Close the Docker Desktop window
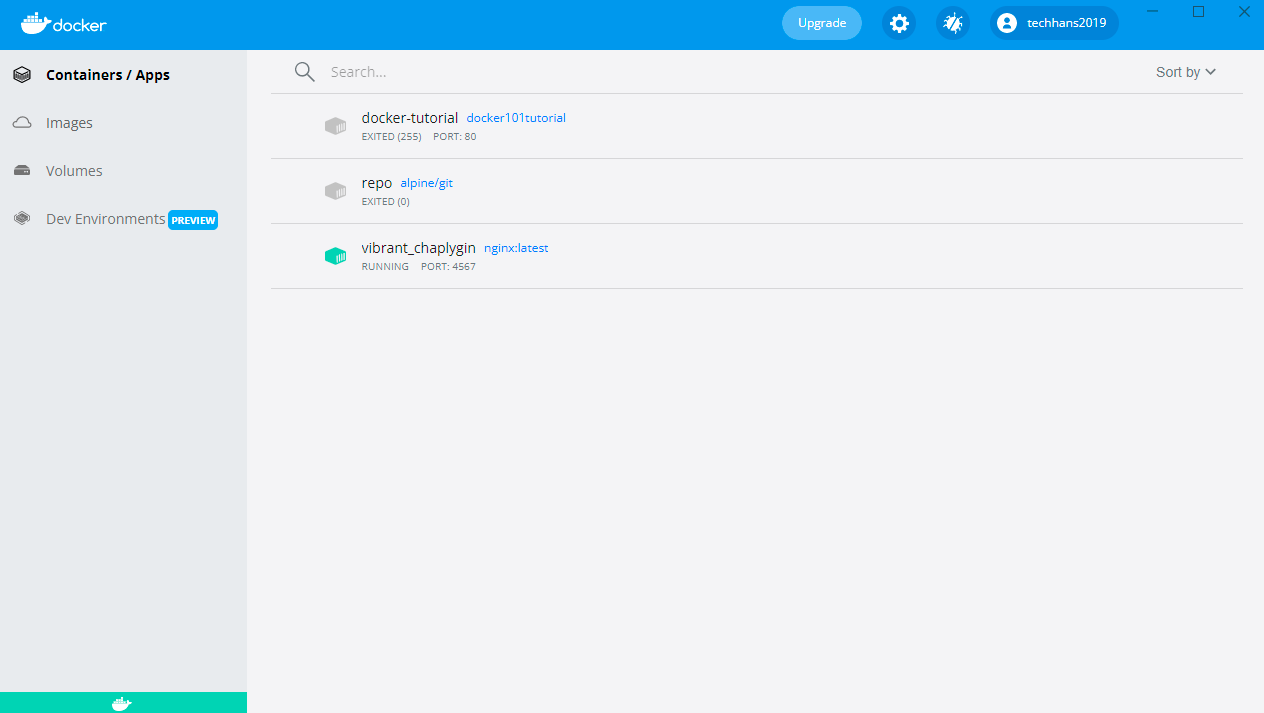1264x713 pixels. point(1243,12)
